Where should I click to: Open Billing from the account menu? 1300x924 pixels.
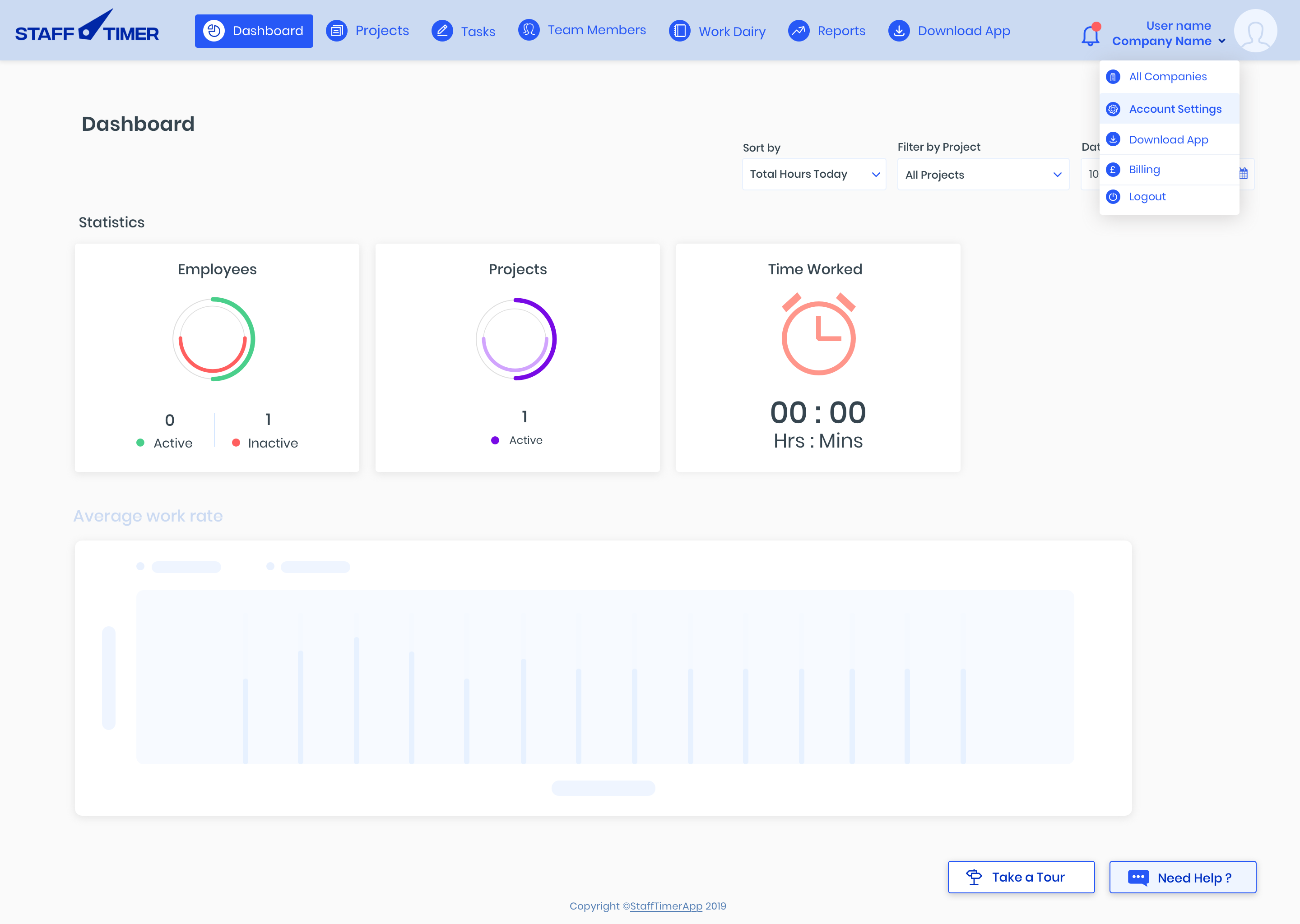[x=1144, y=170]
